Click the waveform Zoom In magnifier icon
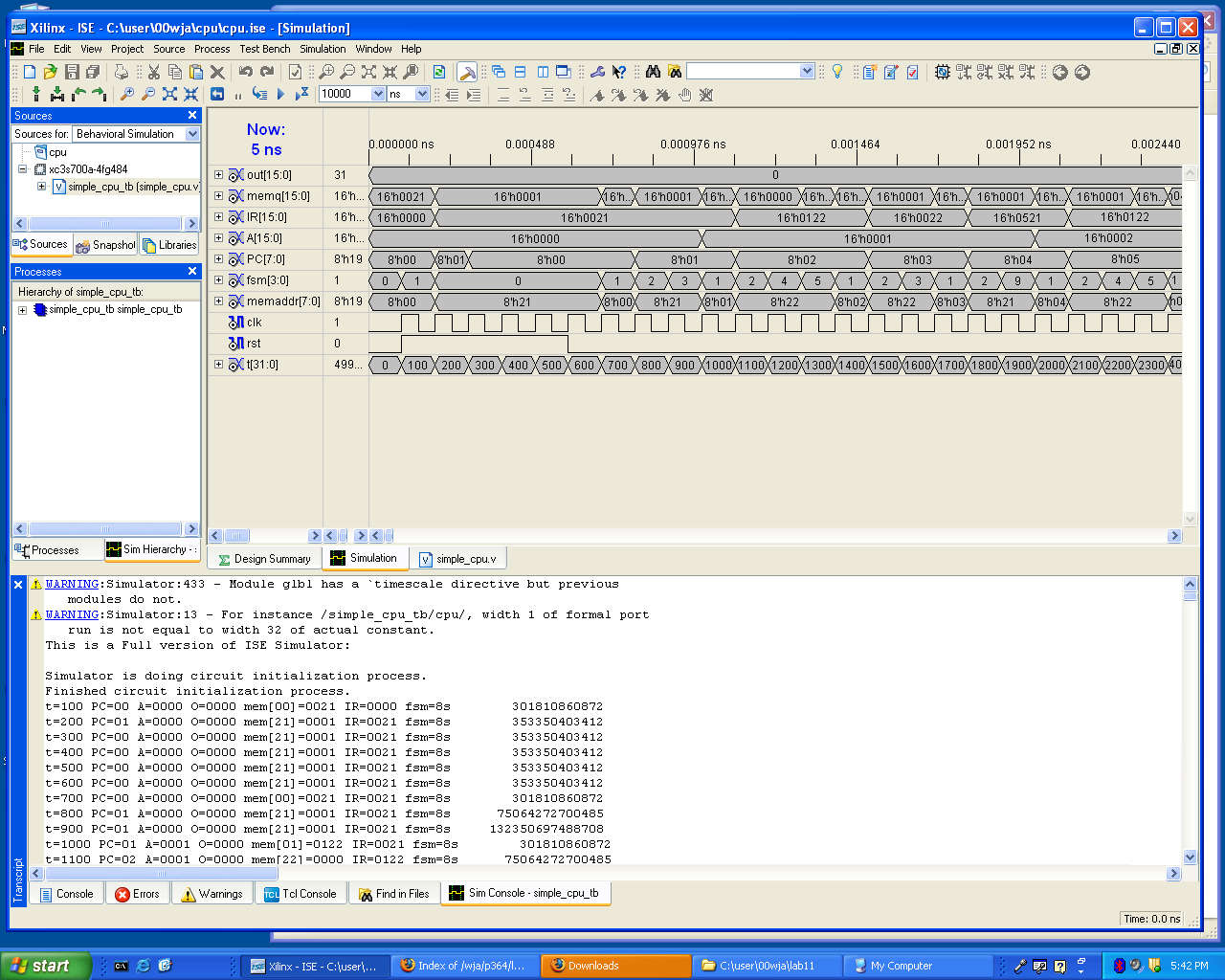Viewport: 1225px width, 980px height. [x=126, y=94]
